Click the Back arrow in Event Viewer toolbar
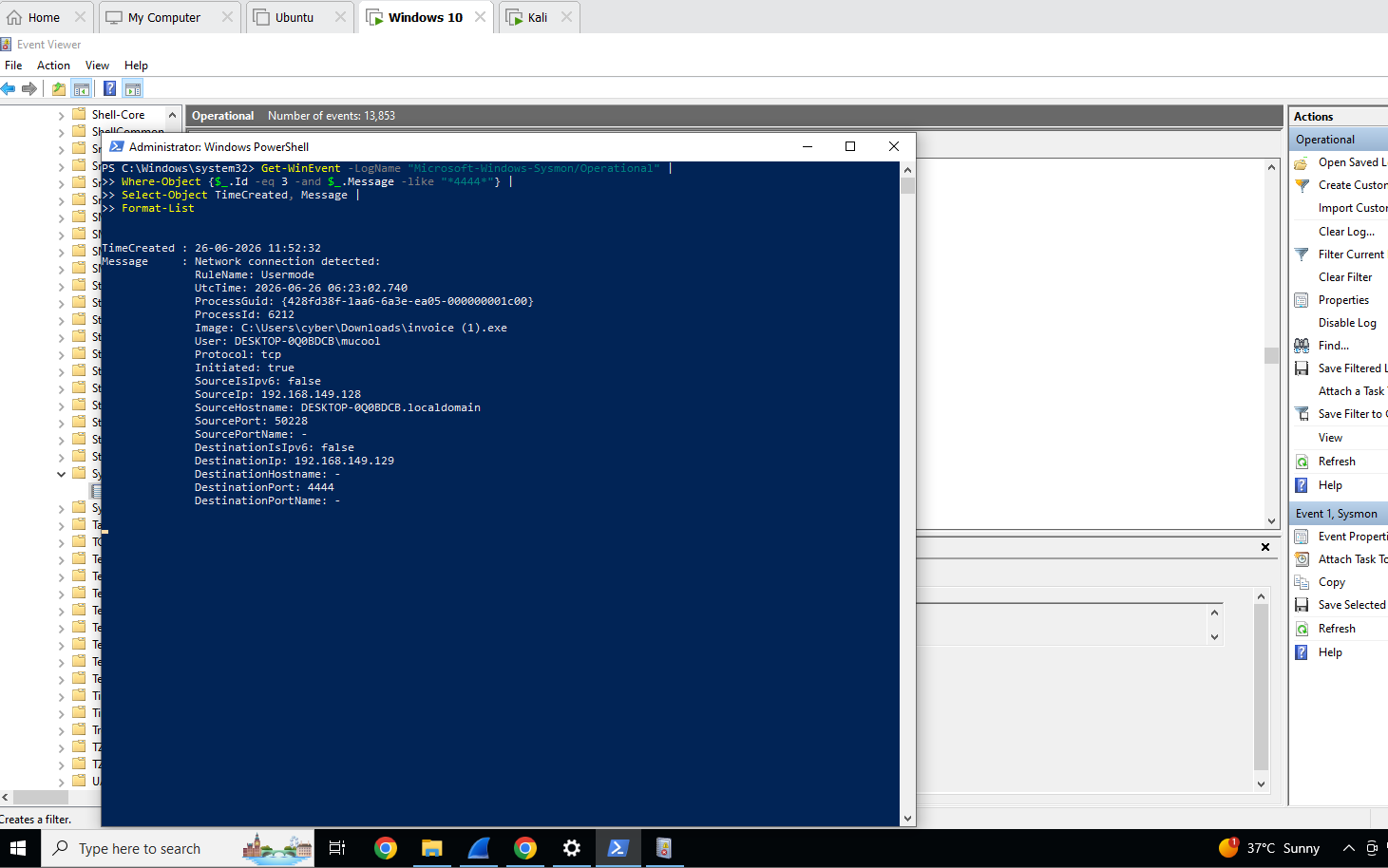1388x868 pixels. click(9, 88)
